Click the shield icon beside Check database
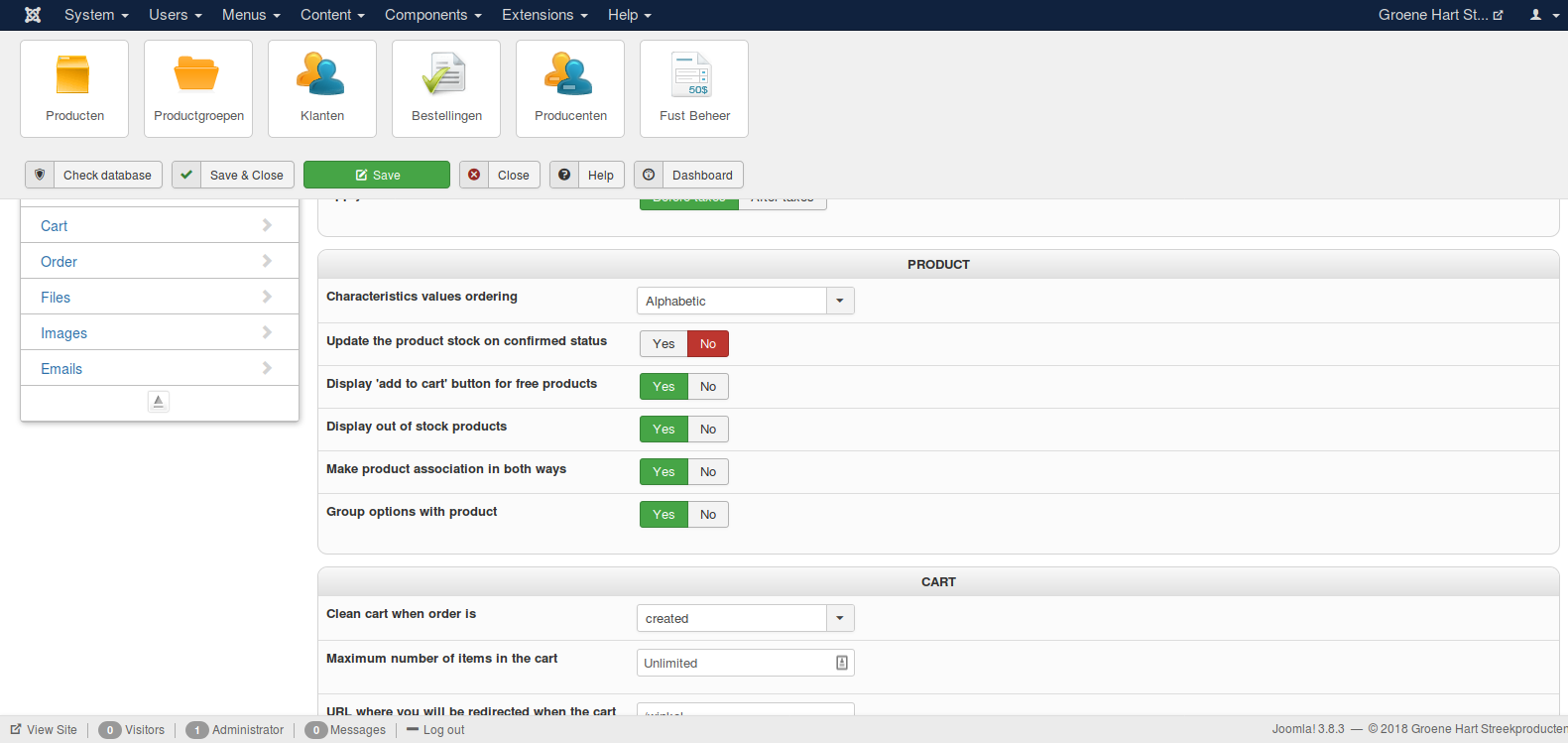Viewport: 1568px width, 743px height. click(x=40, y=175)
